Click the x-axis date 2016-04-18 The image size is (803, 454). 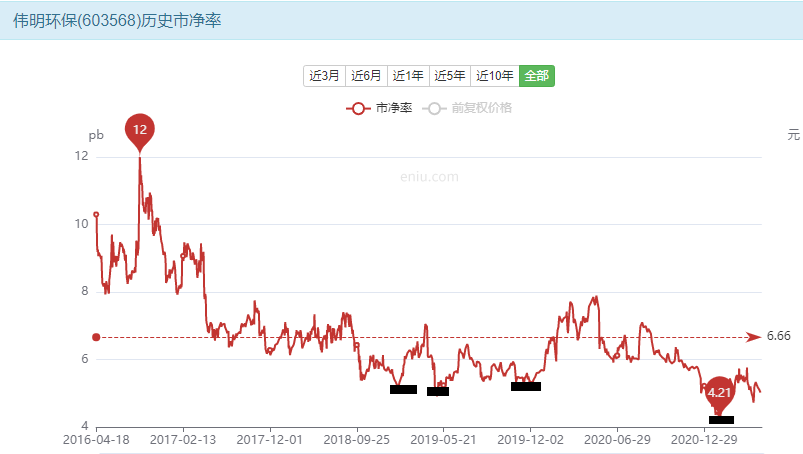tap(96, 440)
